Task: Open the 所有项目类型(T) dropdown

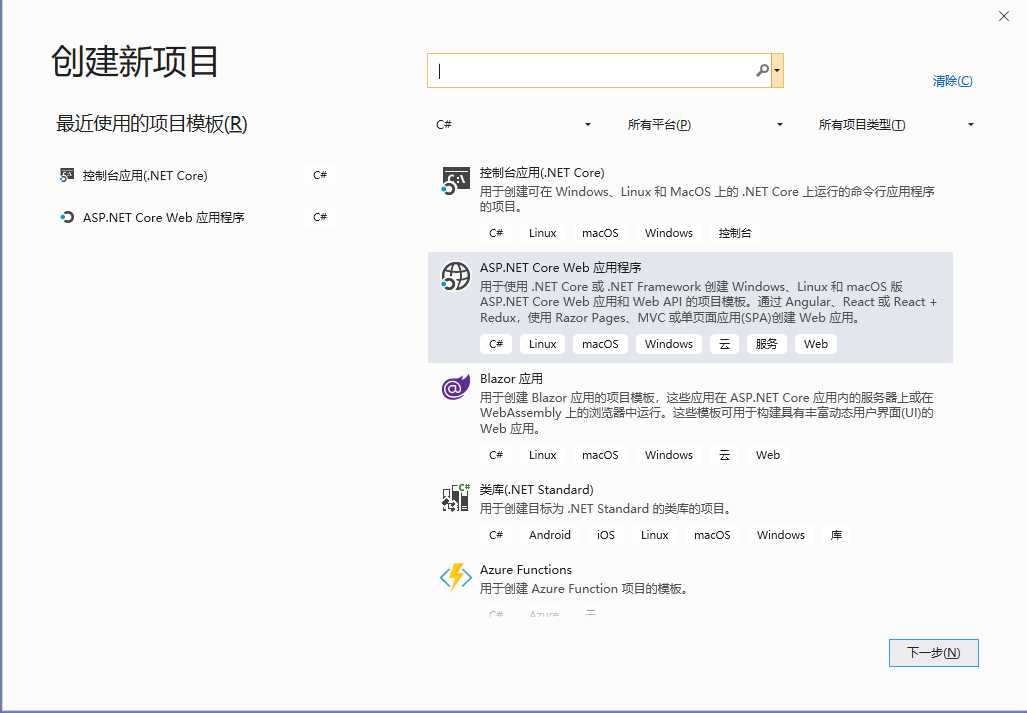Action: pyautogui.click(x=896, y=124)
